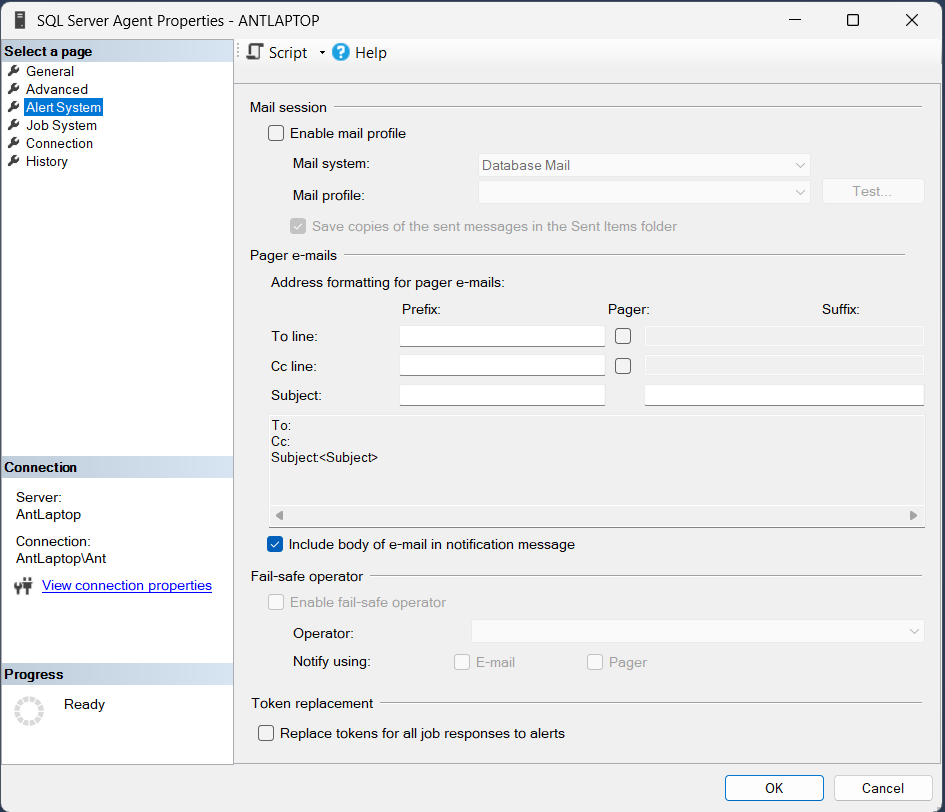This screenshot has height=812, width=945.
Task: Expand the Script dropdown arrow
Action: tap(322, 53)
